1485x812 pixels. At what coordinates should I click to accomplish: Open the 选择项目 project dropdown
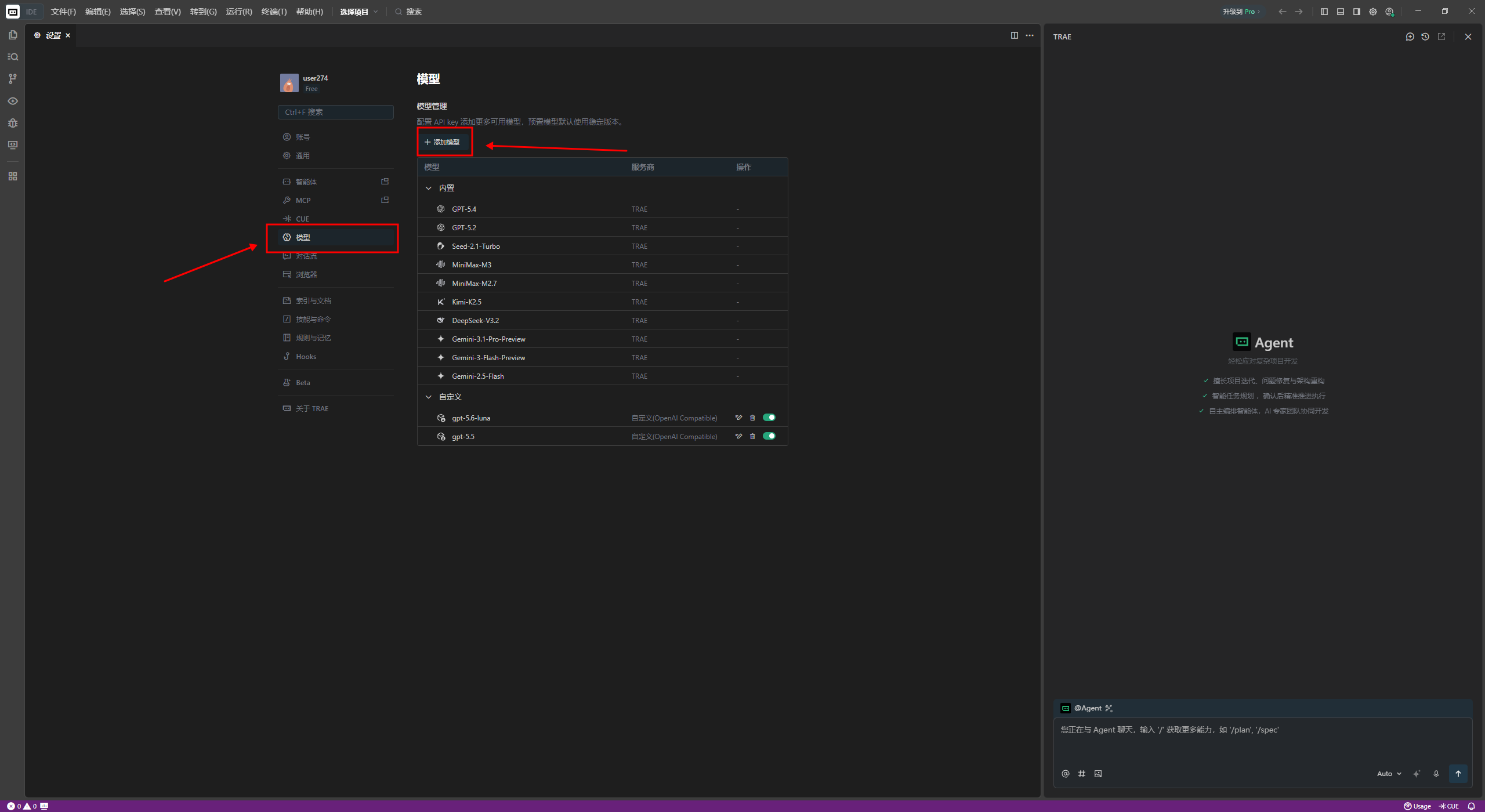[x=359, y=12]
